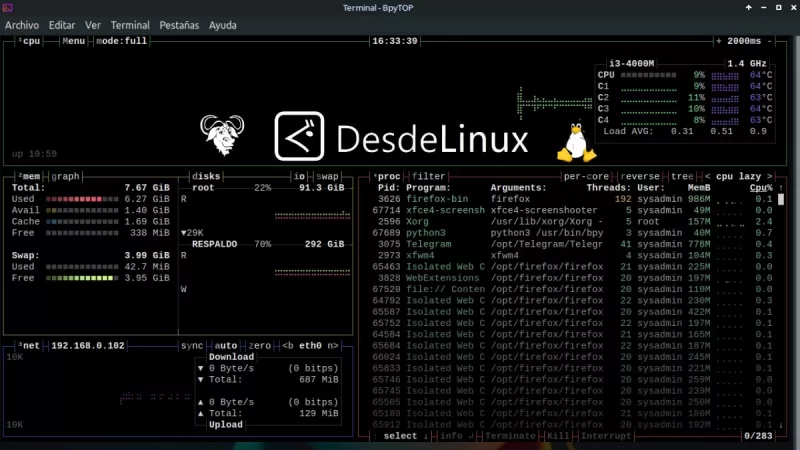
Task: Toggle the io option in disks
Action: (299, 176)
